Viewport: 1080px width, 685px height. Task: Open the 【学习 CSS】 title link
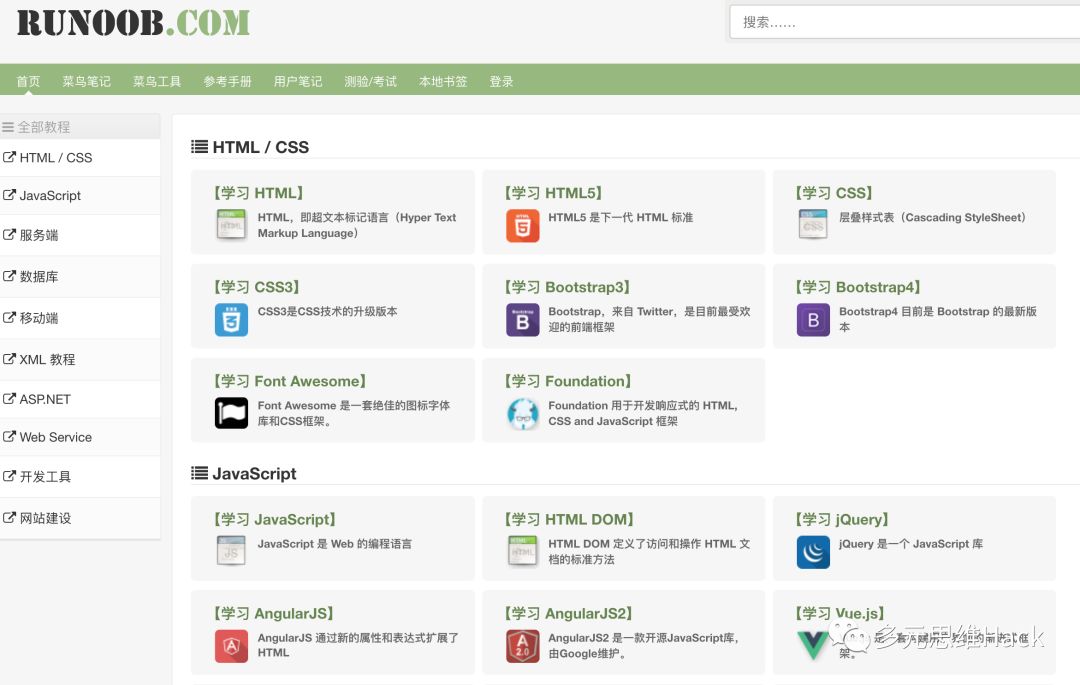(833, 193)
